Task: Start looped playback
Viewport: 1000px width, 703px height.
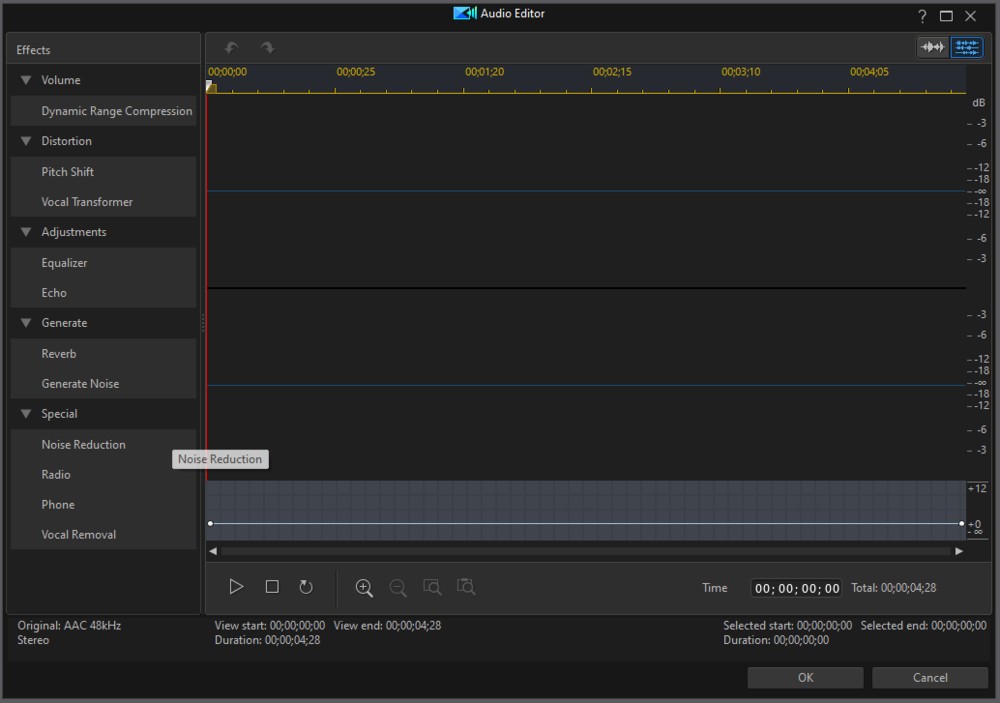Action: coord(306,587)
